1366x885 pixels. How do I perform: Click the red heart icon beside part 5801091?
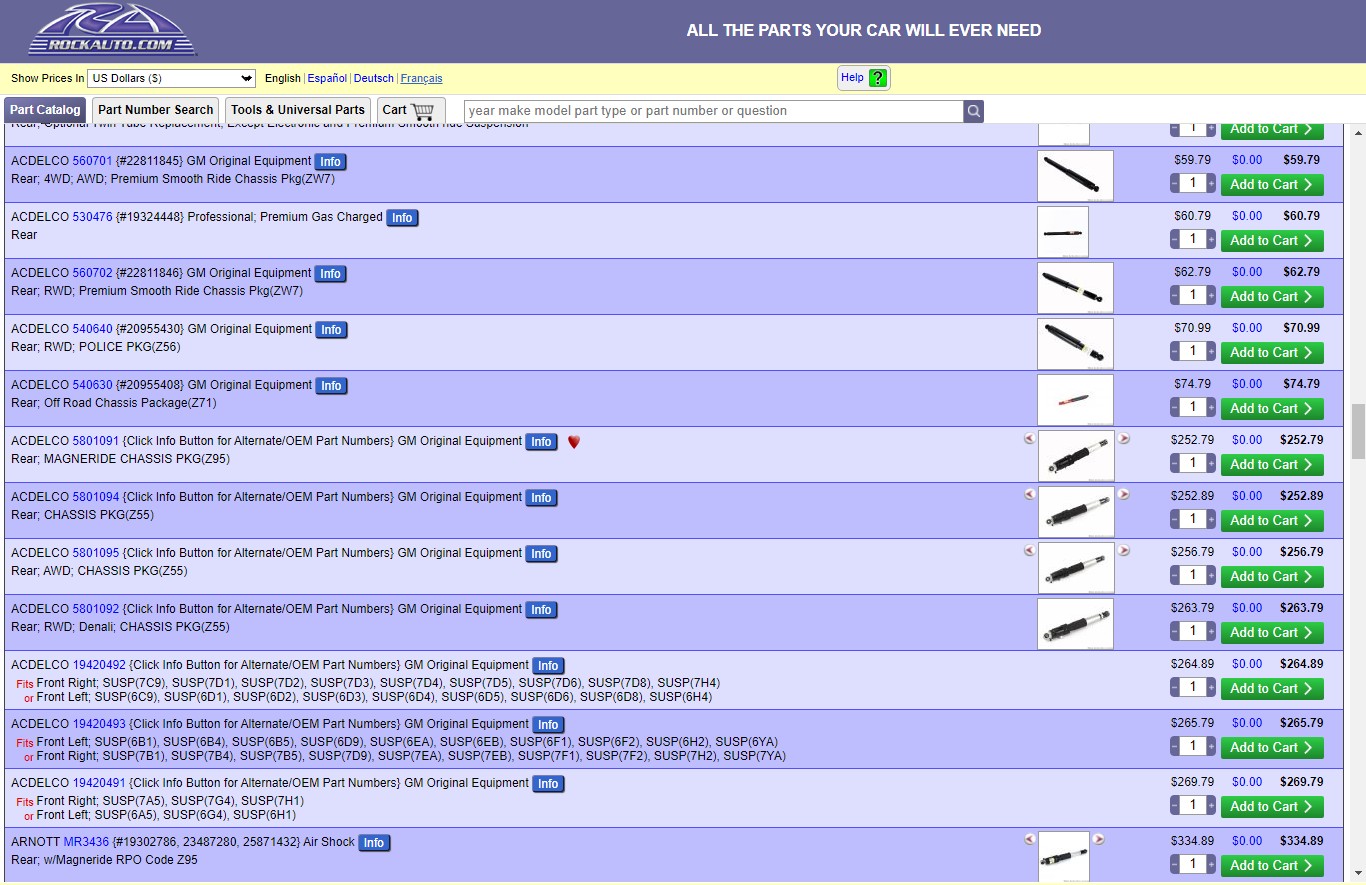(x=574, y=442)
